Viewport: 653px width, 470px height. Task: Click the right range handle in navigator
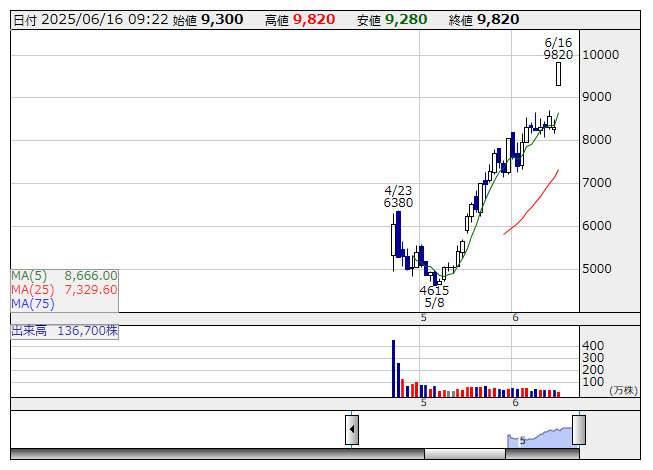coord(578,430)
